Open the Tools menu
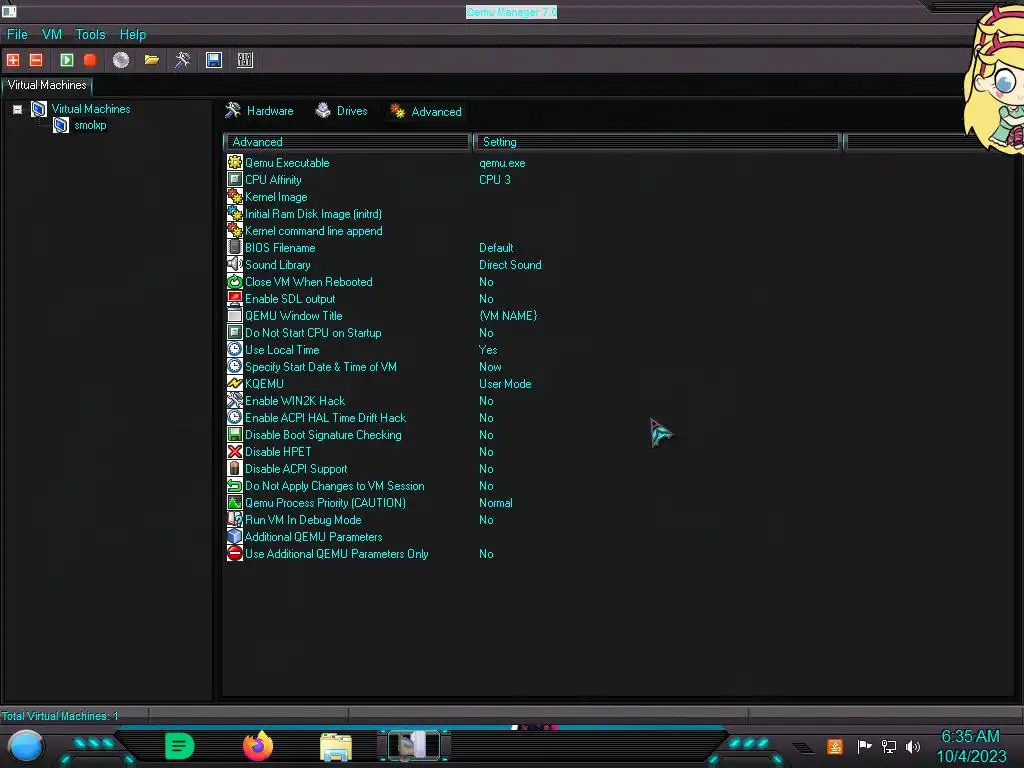Viewport: 1024px width, 768px height. pos(90,35)
